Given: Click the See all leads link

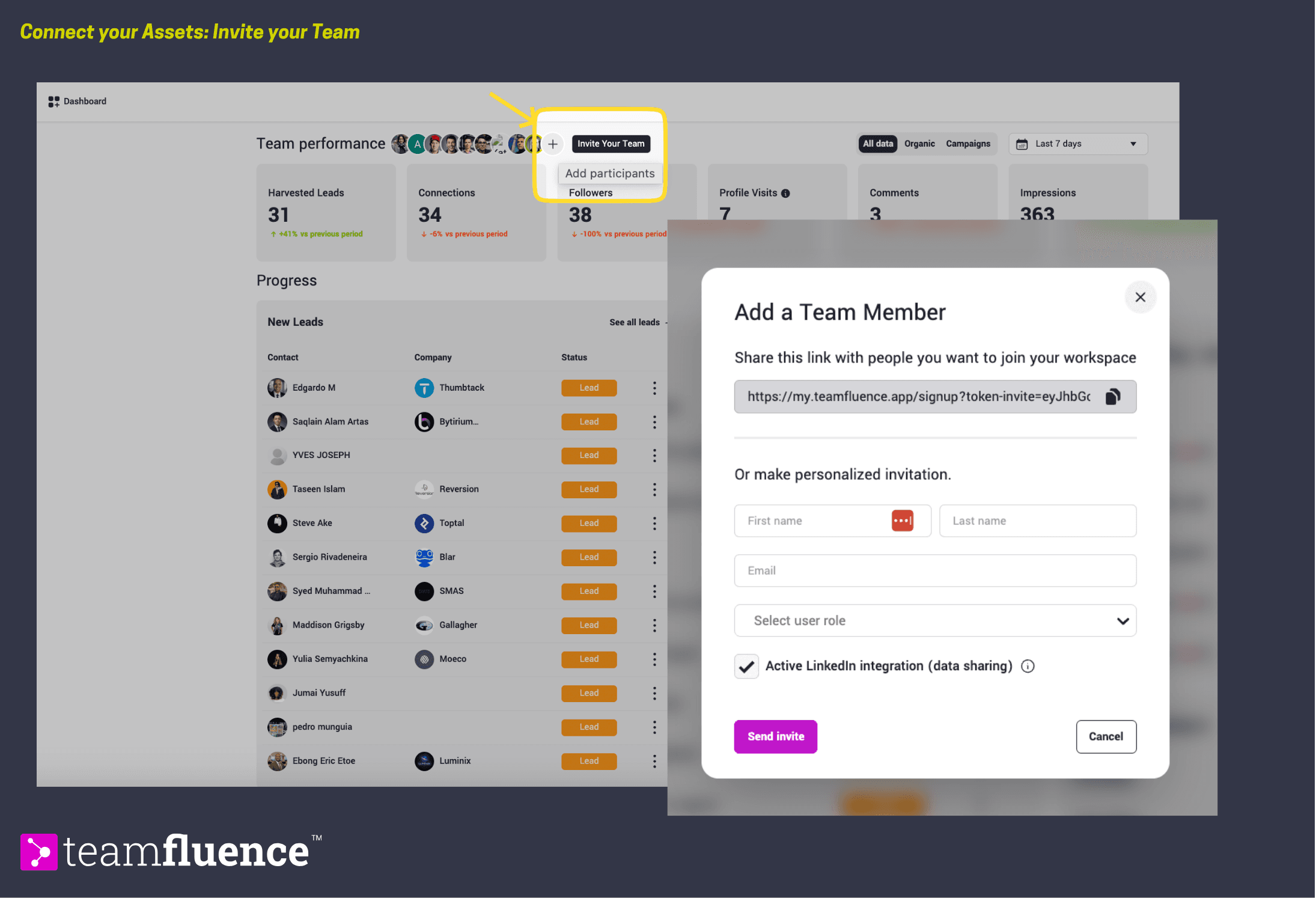Looking at the screenshot, I should tap(635, 323).
